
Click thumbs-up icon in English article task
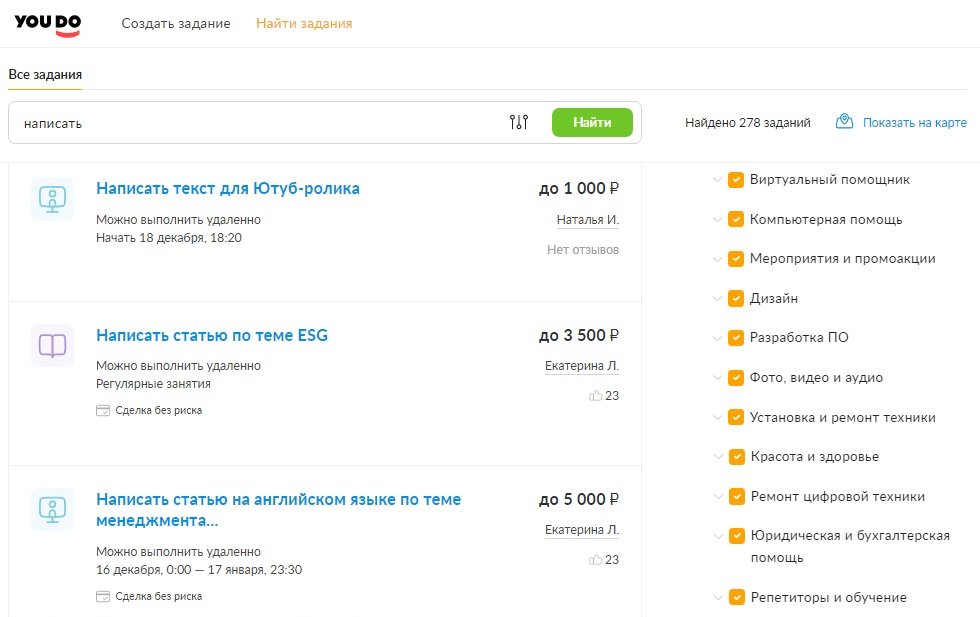596,559
